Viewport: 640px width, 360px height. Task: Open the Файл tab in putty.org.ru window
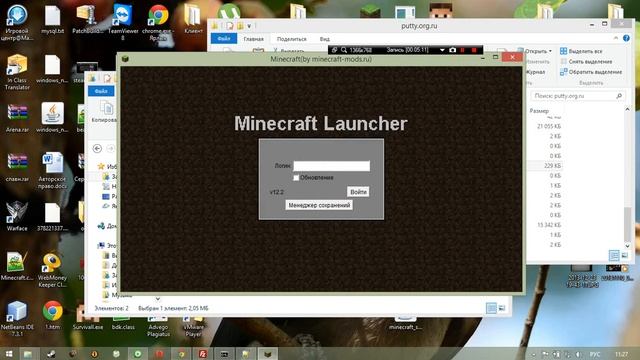(224, 39)
